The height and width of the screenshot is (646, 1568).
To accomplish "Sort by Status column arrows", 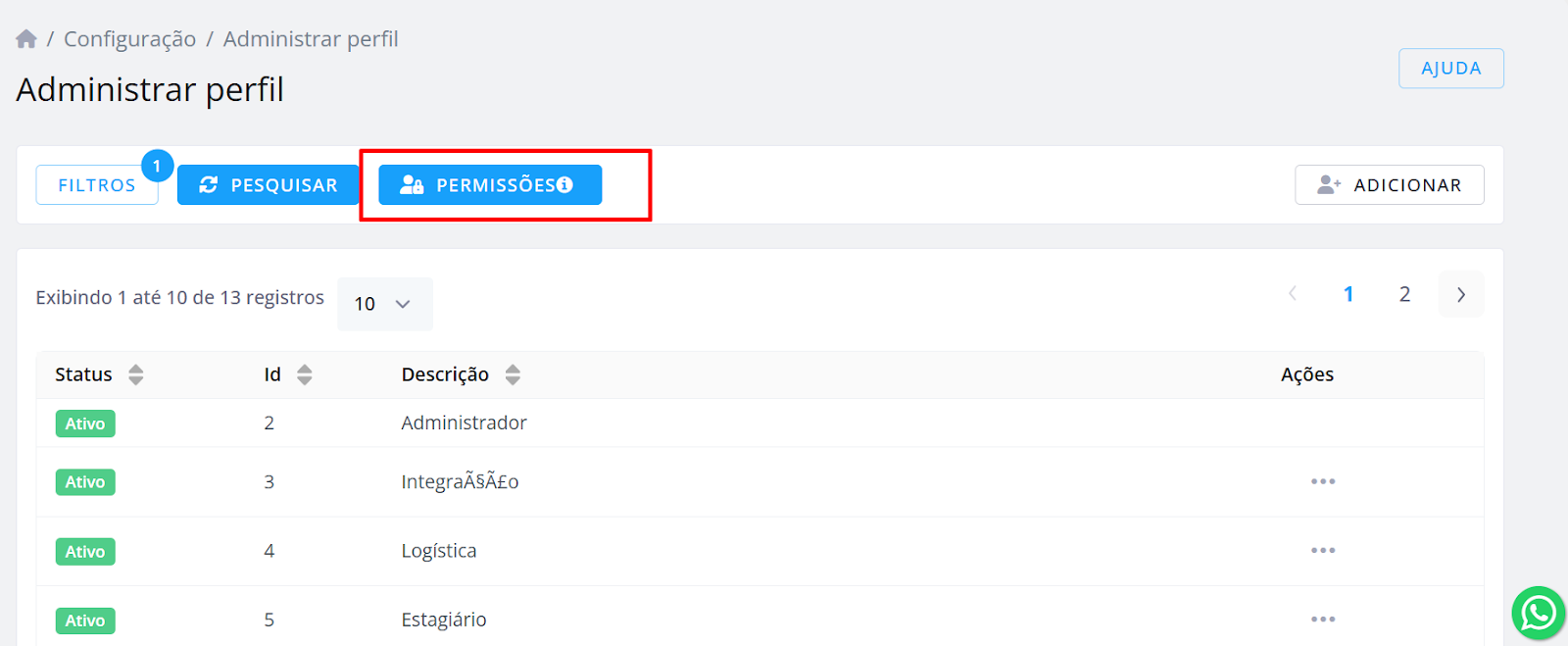I will [x=136, y=374].
